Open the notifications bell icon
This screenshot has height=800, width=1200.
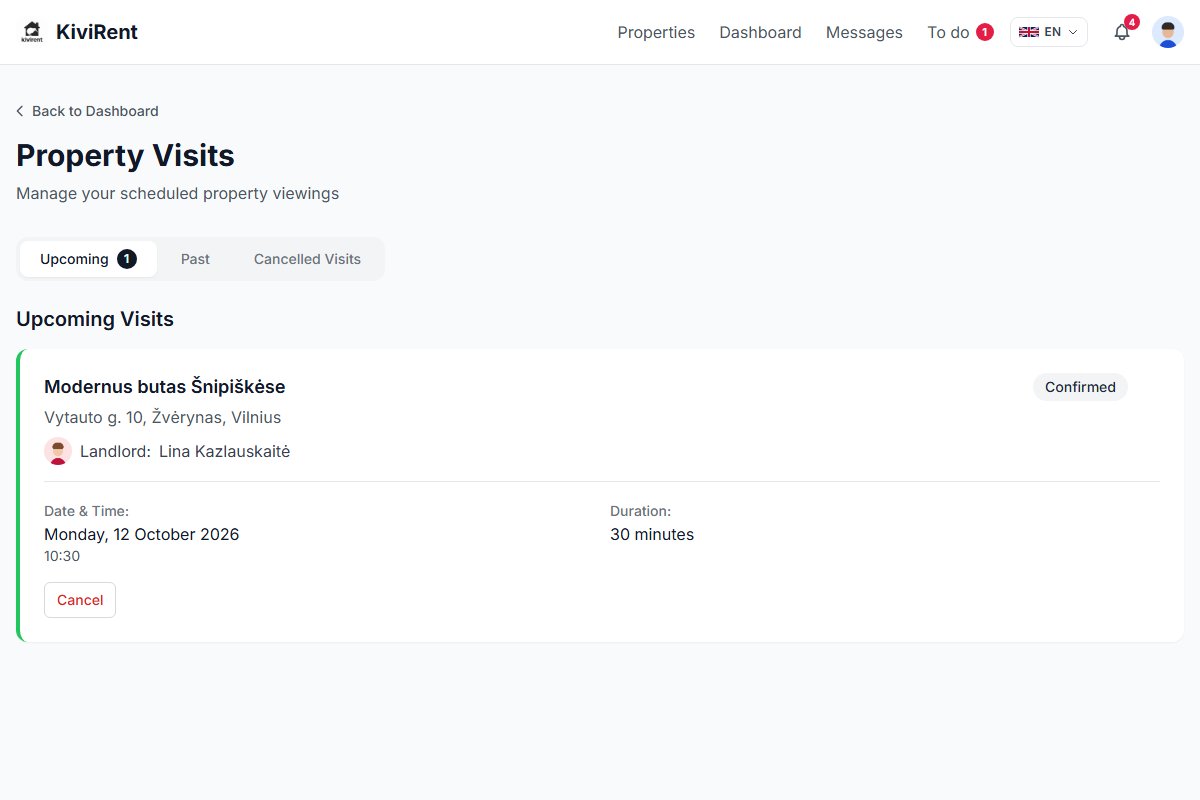[x=1122, y=32]
